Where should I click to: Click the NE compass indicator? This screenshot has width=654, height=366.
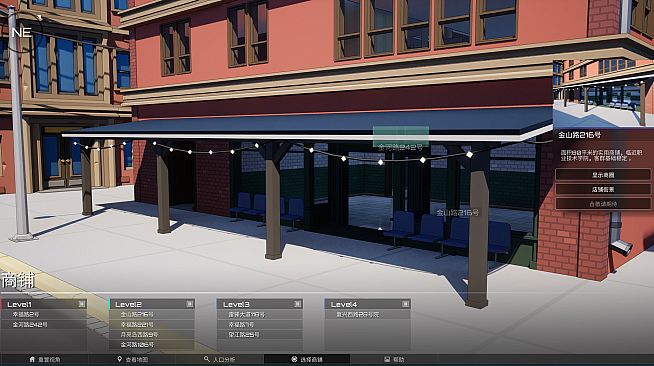tap(21, 33)
